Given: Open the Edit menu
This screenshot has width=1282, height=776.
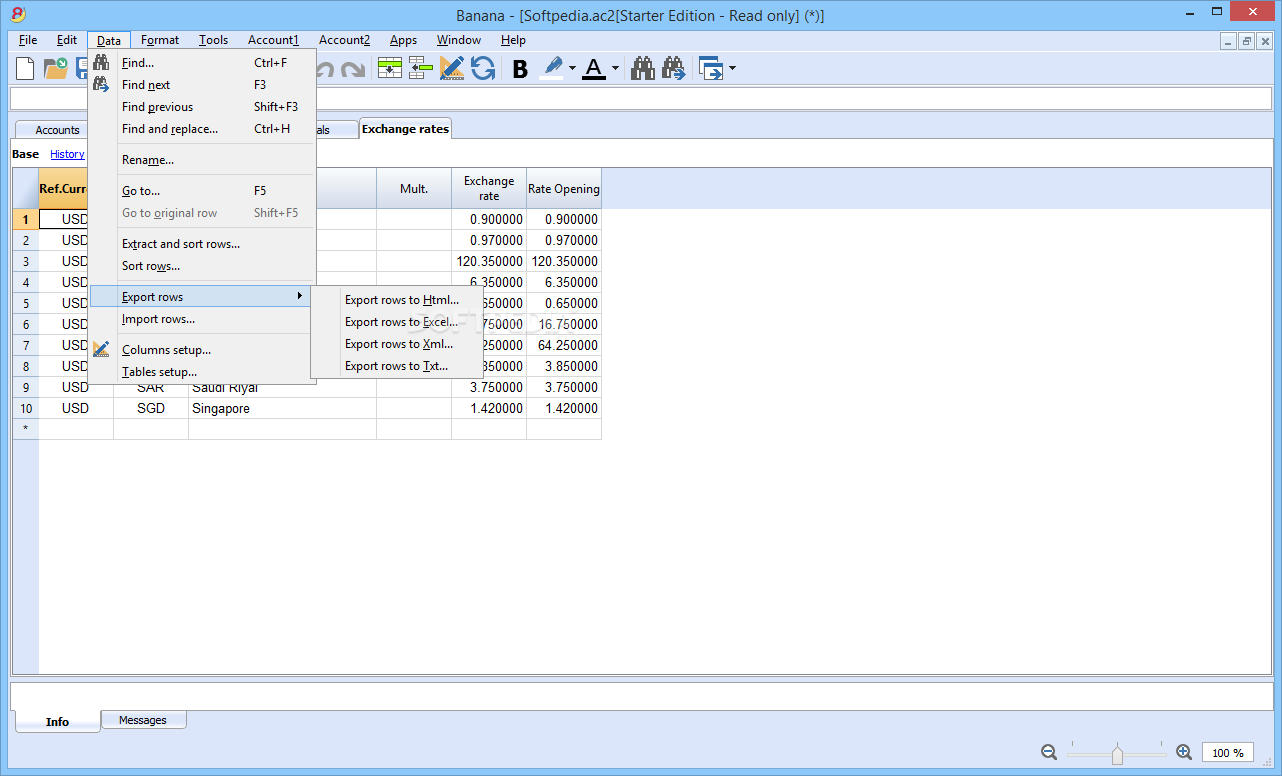Looking at the screenshot, I should pyautogui.click(x=67, y=40).
